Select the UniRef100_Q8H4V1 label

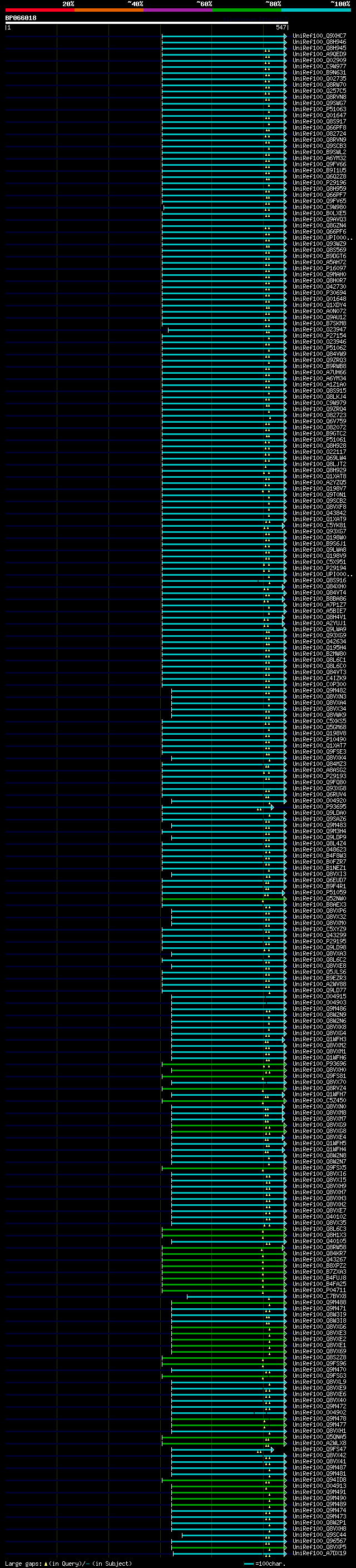click(319, 617)
